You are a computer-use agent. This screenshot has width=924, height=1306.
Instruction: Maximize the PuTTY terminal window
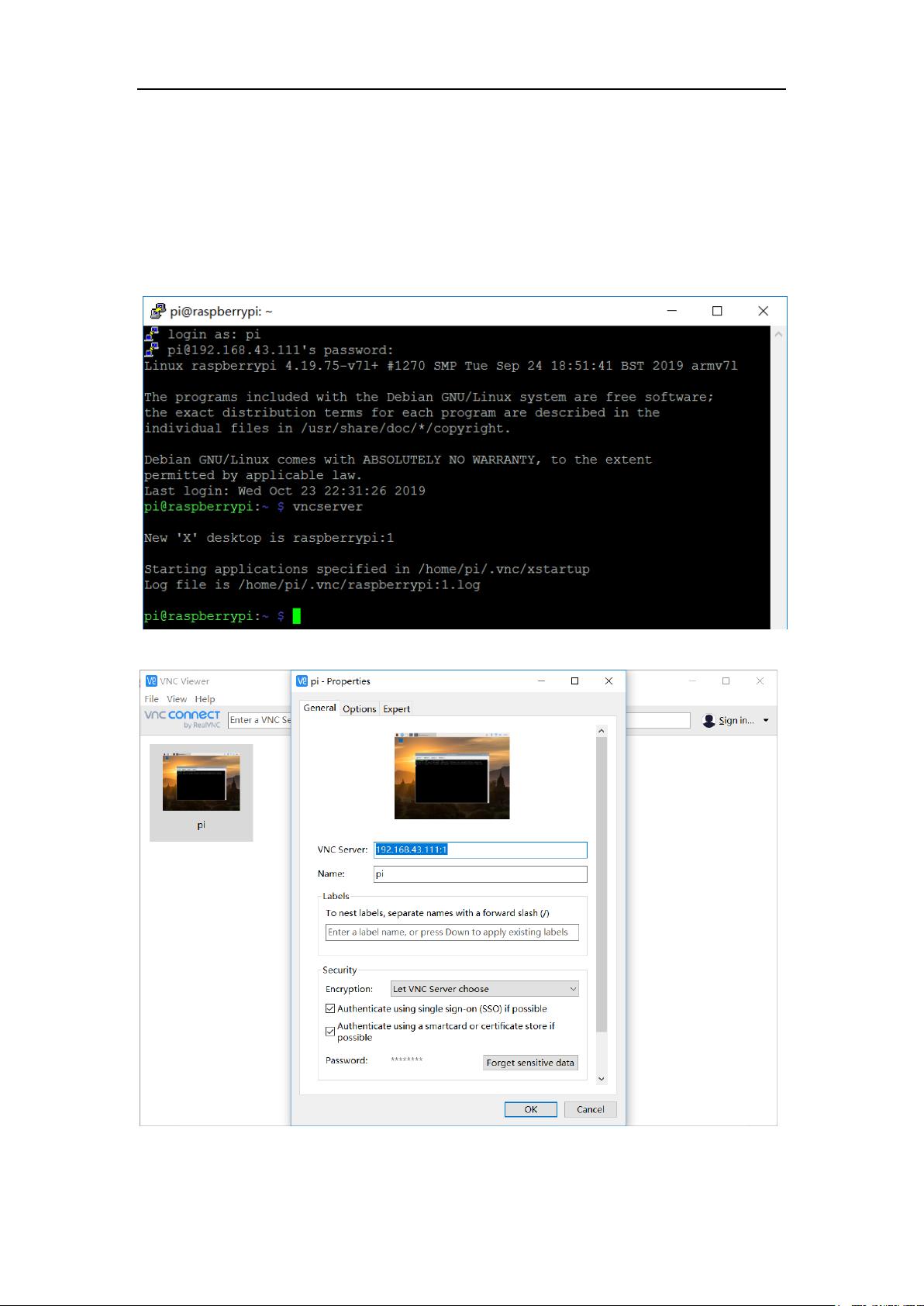click(x=717, y=312)
